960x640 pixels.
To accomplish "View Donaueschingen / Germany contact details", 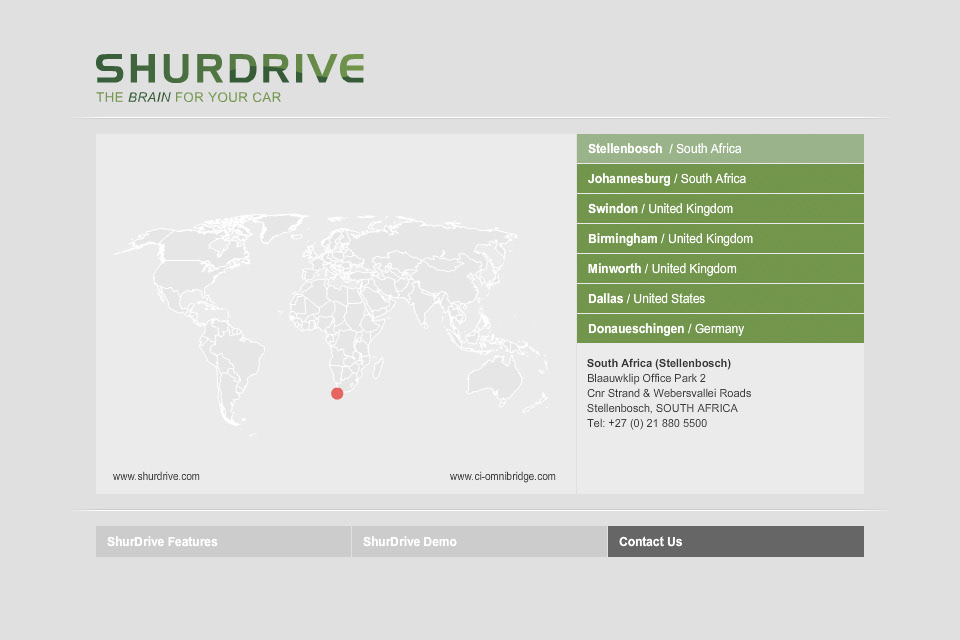I will click(720, 328).
